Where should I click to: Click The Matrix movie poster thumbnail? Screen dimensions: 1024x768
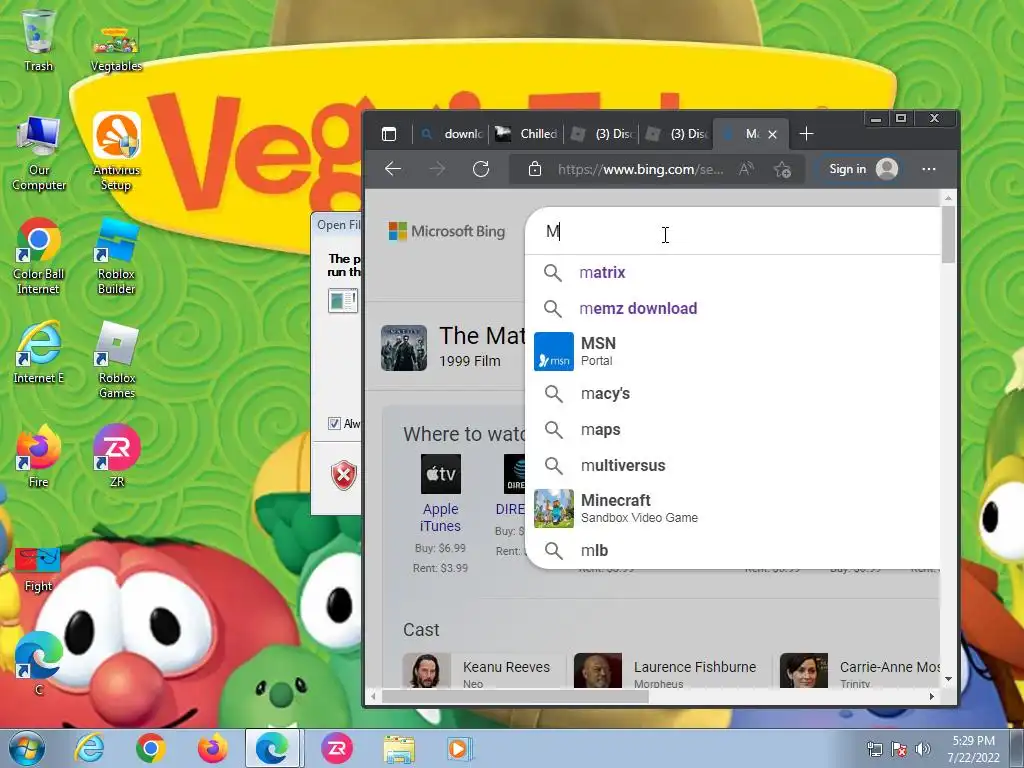point(404,348)
